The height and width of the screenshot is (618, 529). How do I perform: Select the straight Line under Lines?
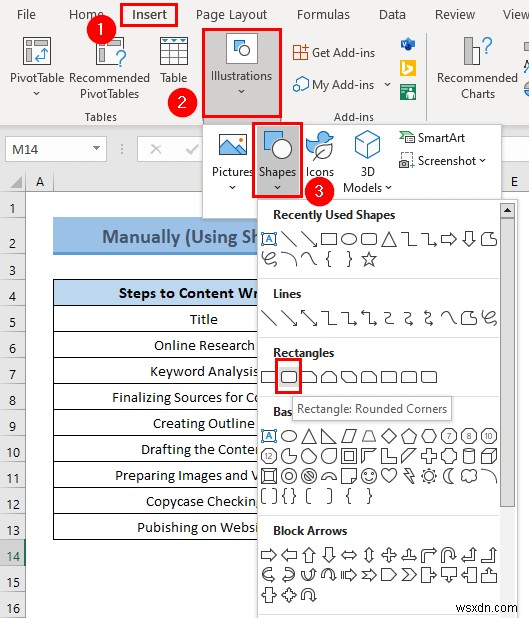[x=269, y=318]
